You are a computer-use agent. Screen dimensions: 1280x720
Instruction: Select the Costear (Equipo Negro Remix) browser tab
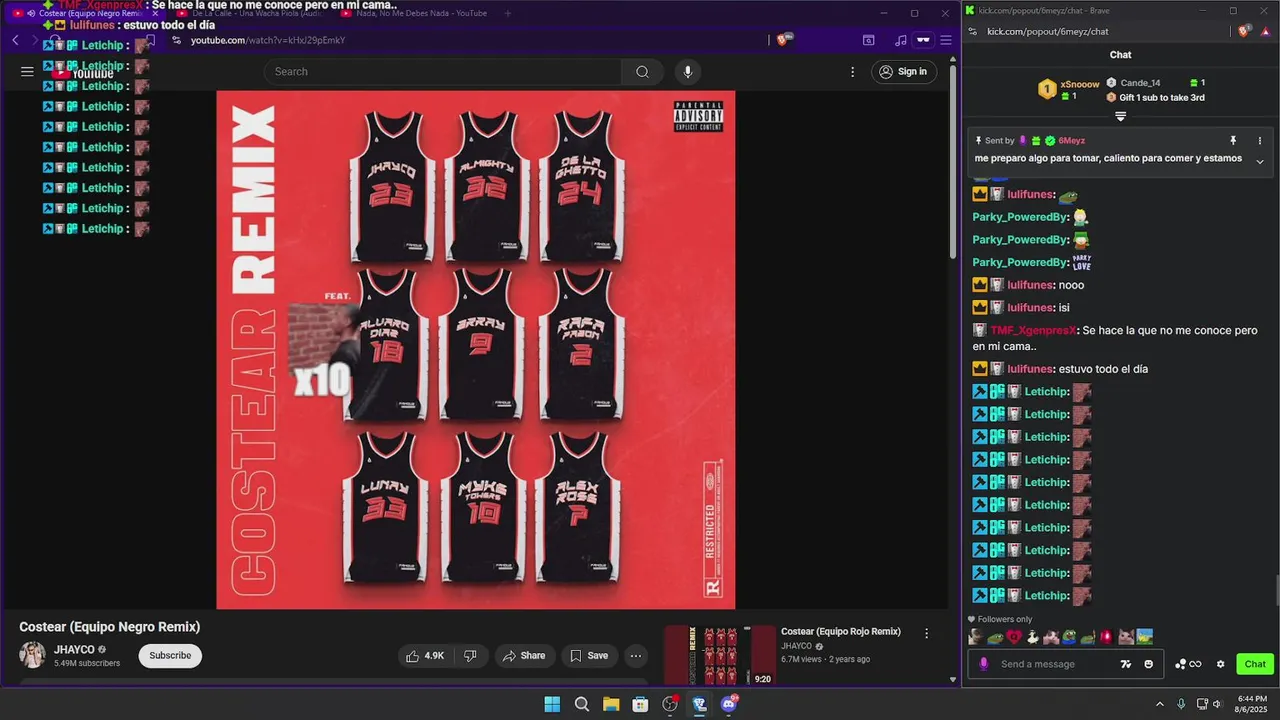click(85, 13)
